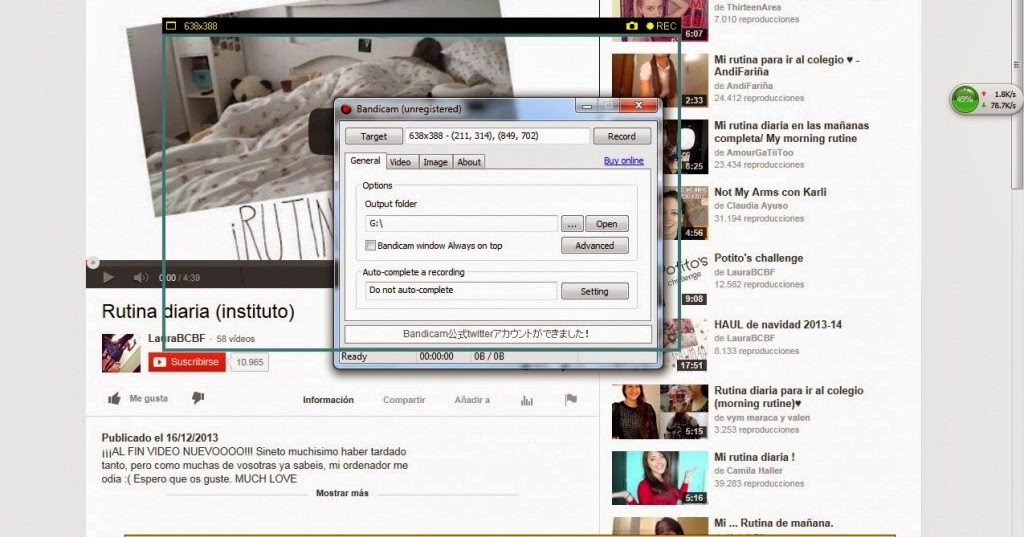Play the YouTube video
This screenshot has width=1024, height=537.
(x=108, y=278)
